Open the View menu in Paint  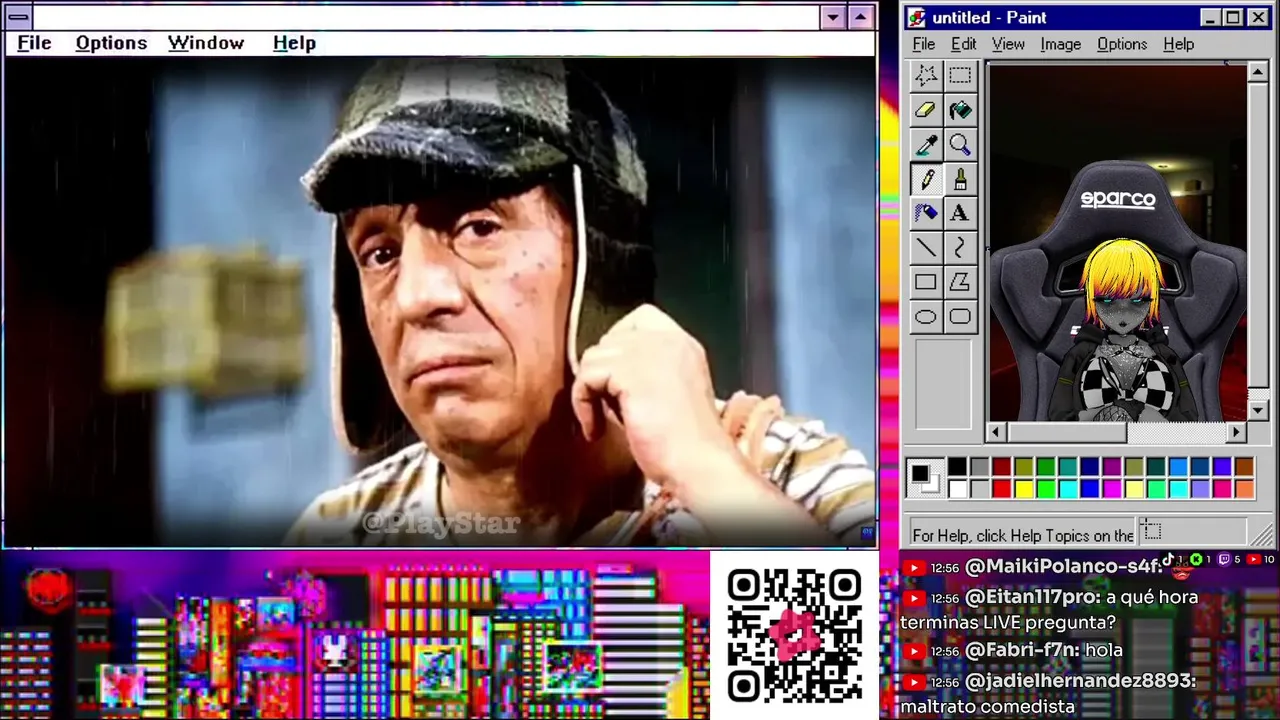pos(1008,44)
